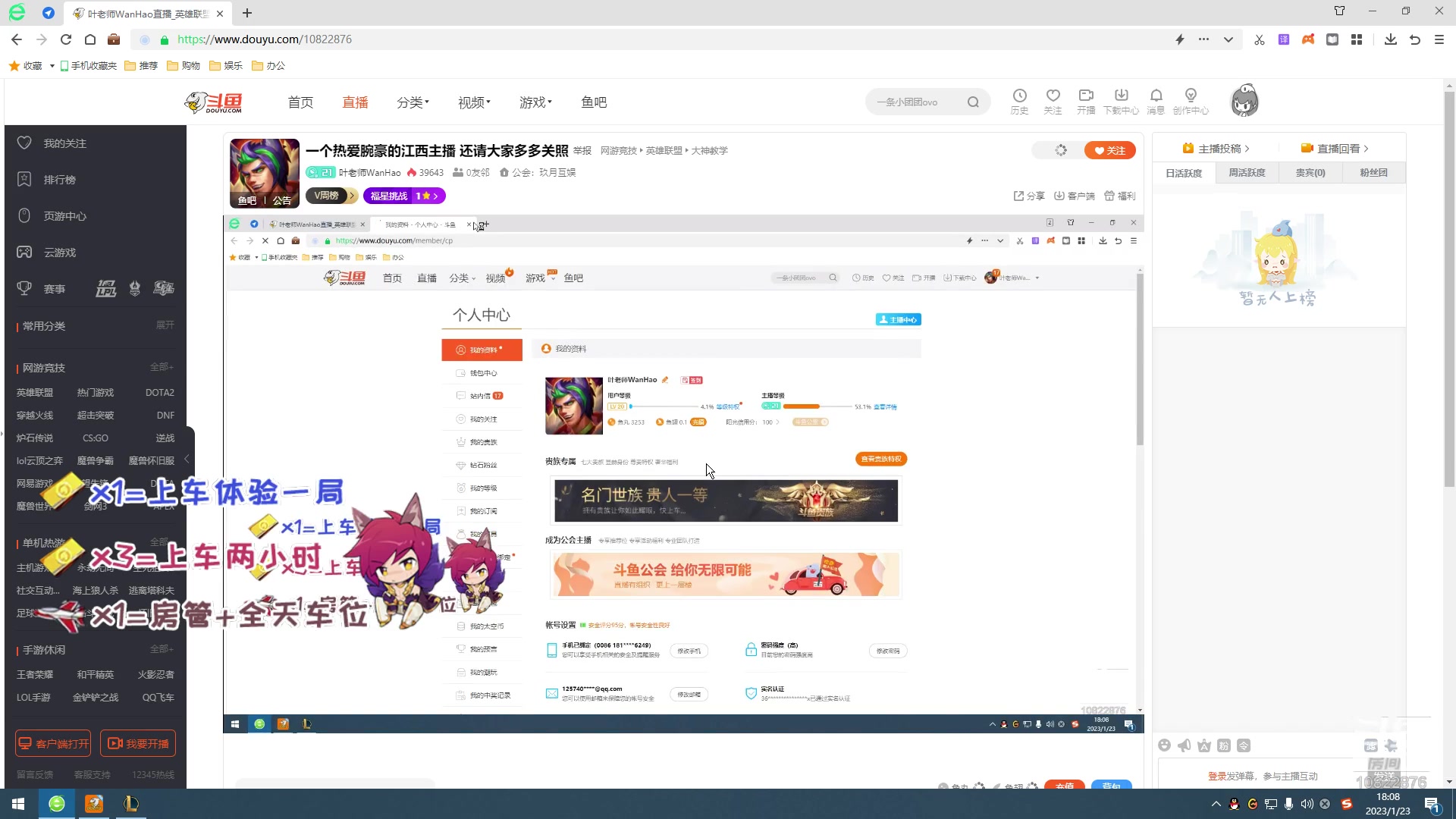The width and height of the screenshot is (1456, 819).
Task: Click the 粉 fan badge icon in chat toolbar
Action: tap(1223, 745)
